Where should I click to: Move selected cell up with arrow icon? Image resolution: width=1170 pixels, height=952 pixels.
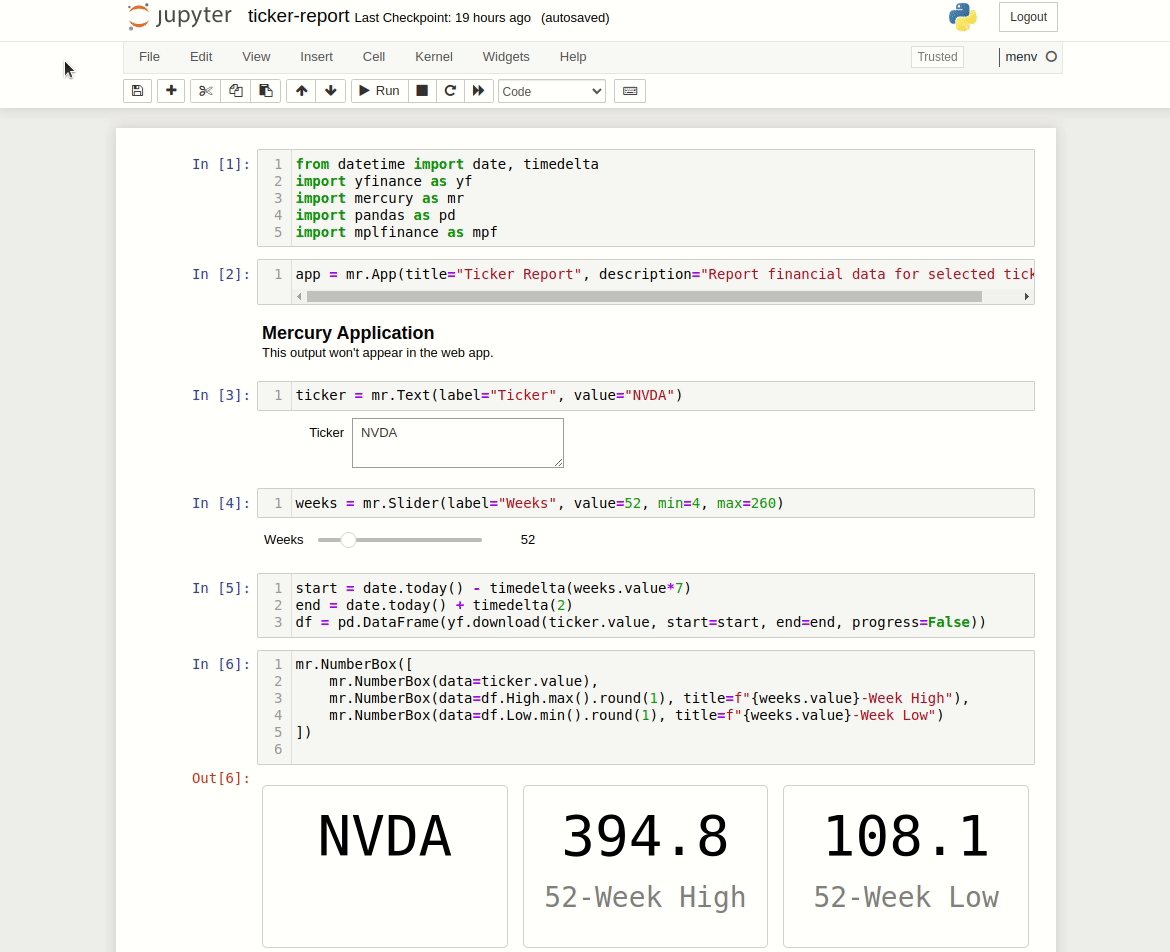point(301,91)
